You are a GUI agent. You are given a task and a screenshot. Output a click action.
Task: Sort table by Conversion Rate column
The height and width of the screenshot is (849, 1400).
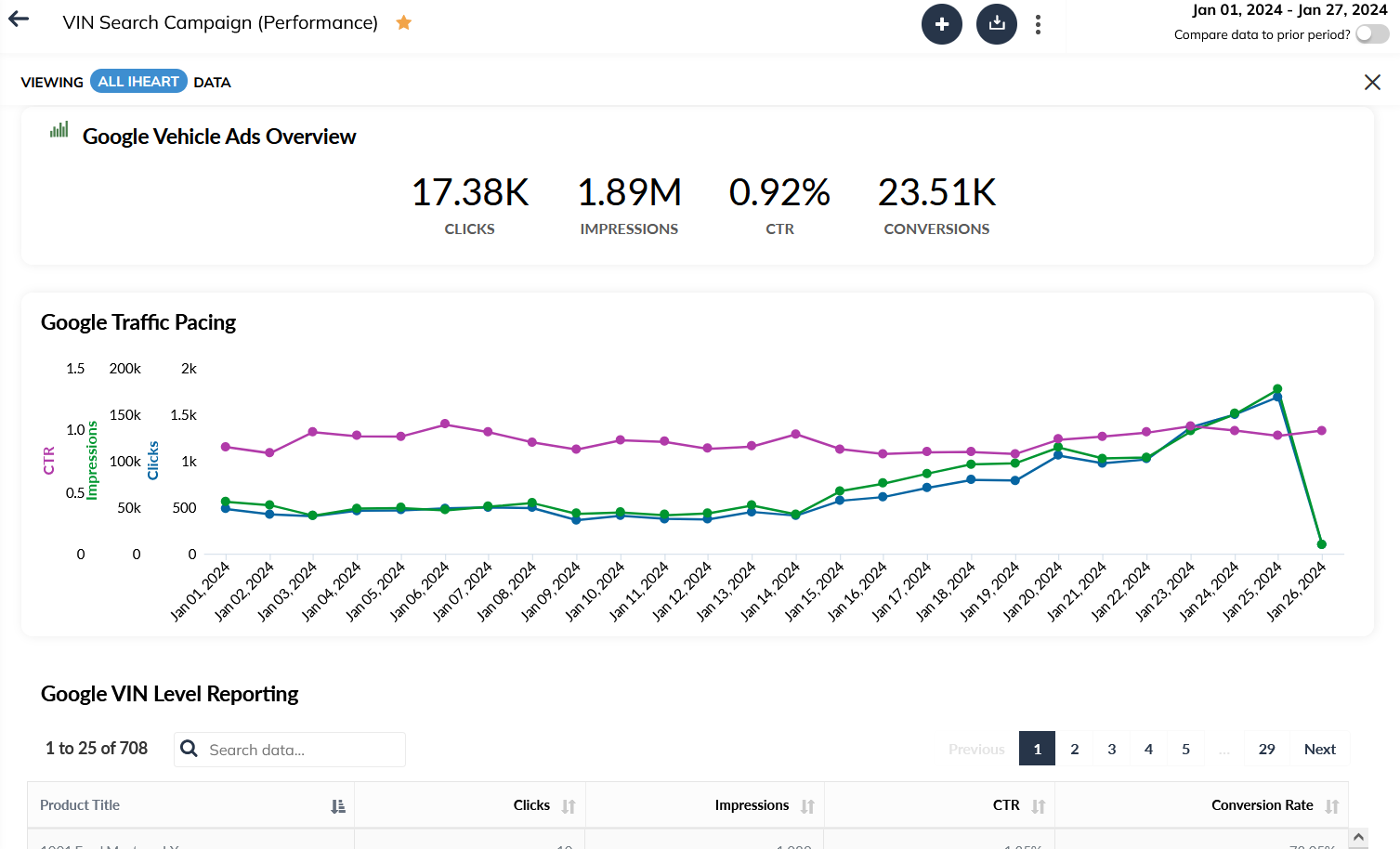pos(1331,806)
